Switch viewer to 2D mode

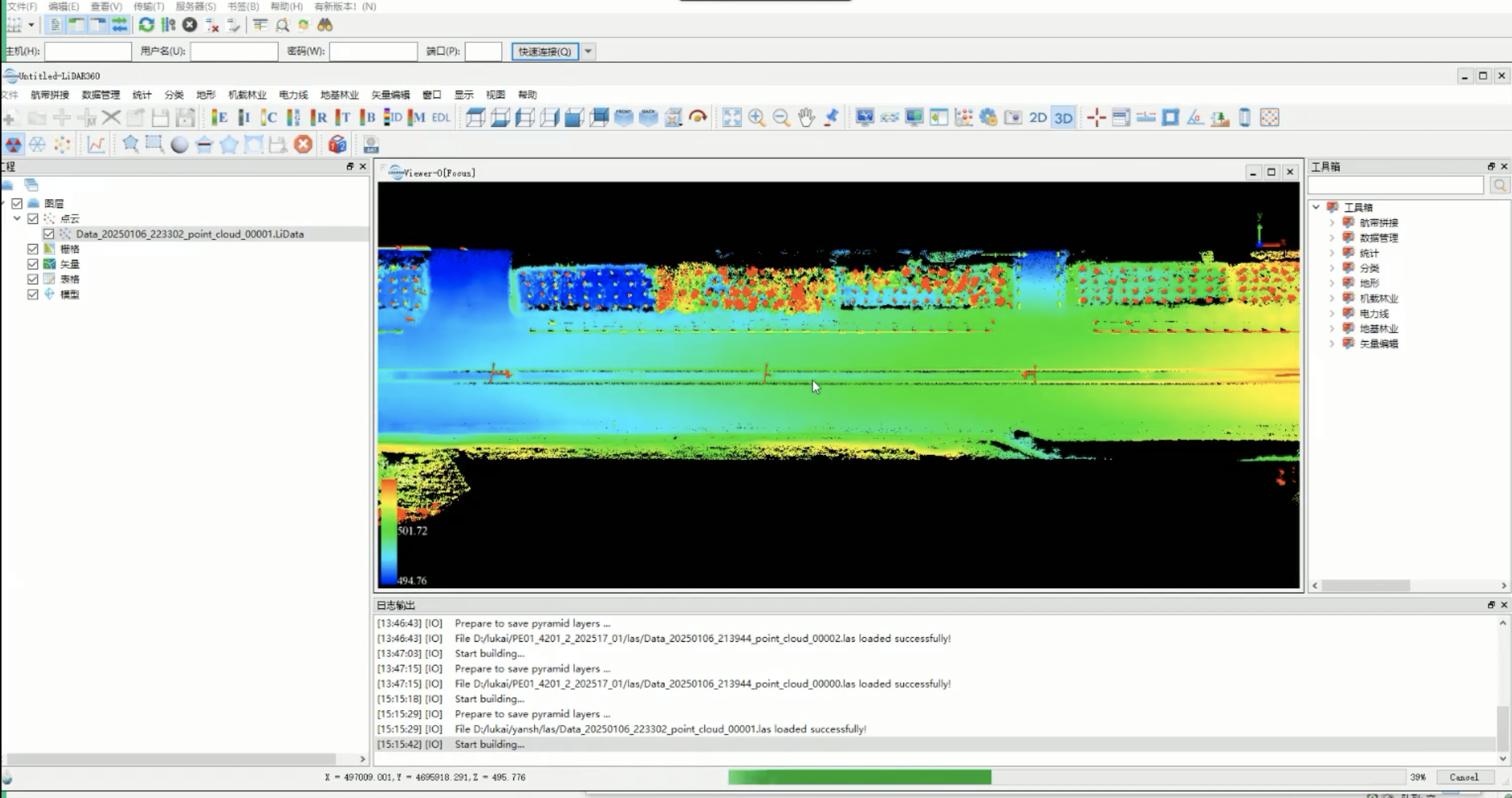click(x=1038, y=117)
